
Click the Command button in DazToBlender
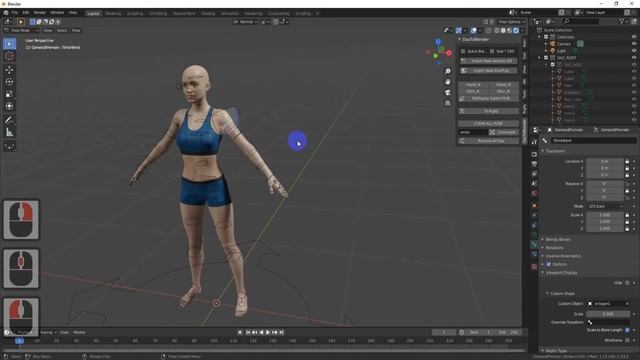(x=503, y=132)
